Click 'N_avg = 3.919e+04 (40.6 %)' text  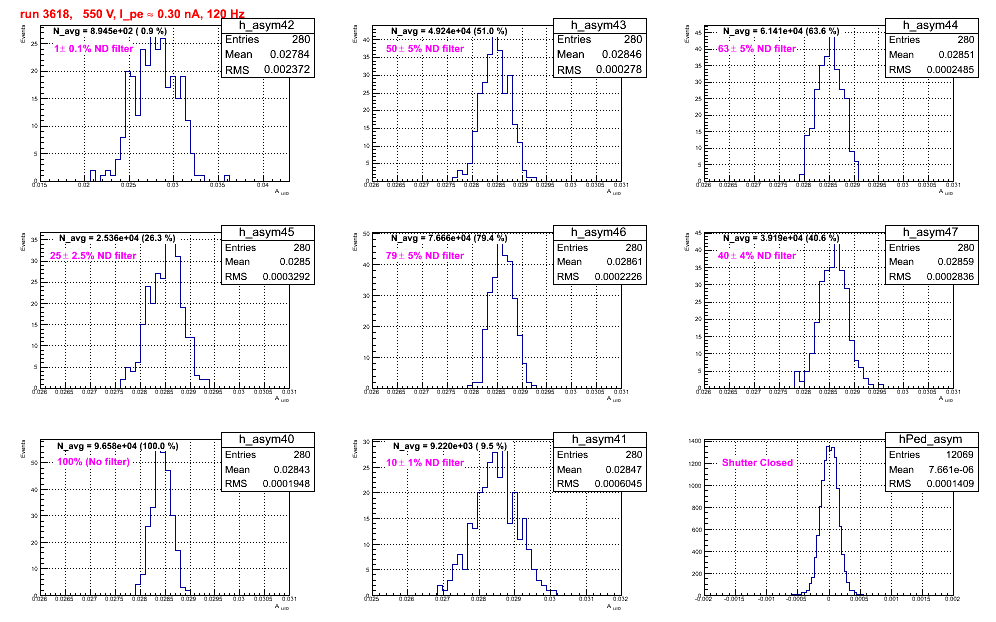(781, 238)
